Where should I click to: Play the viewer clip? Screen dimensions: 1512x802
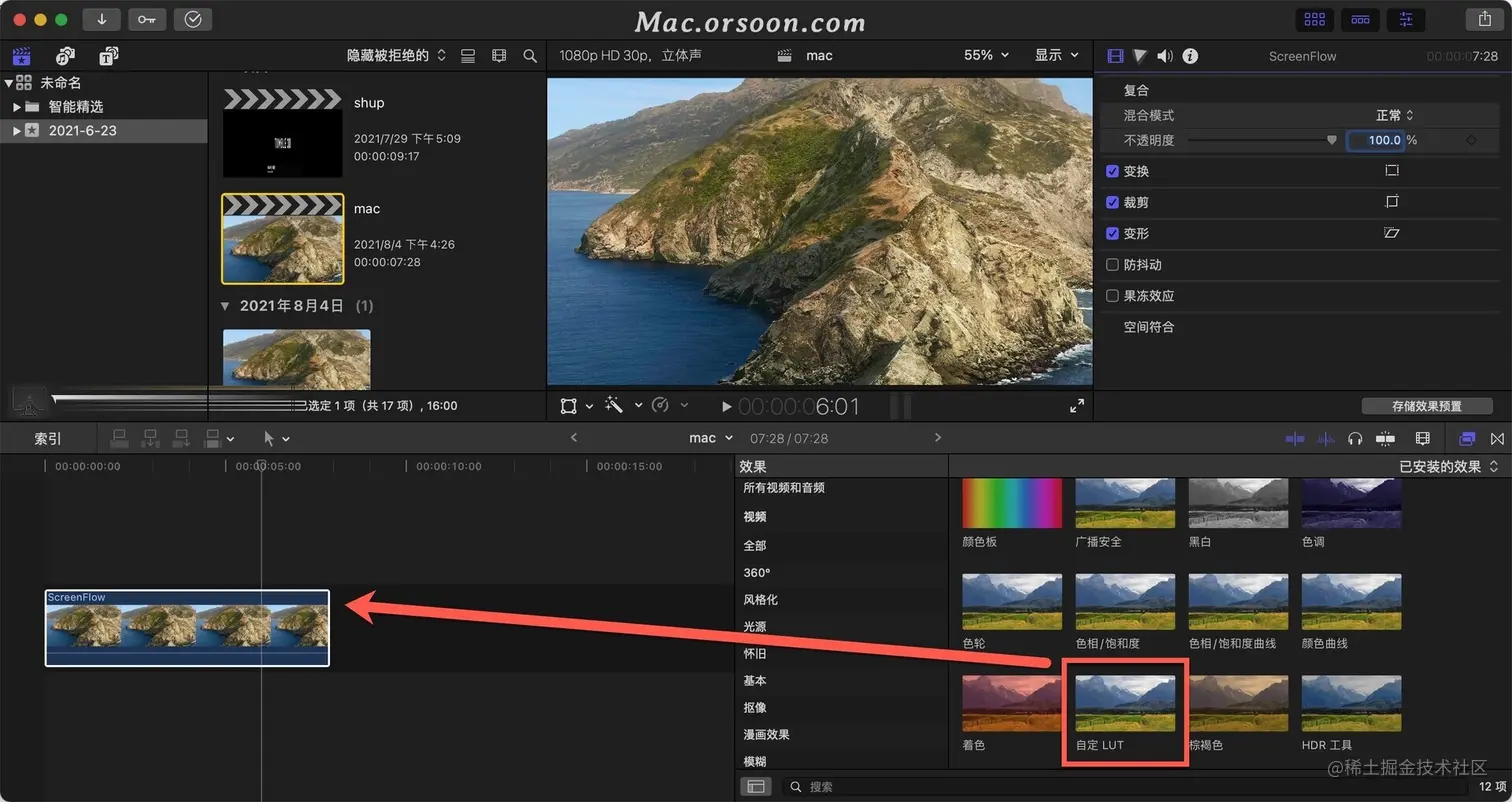[x=727, y=407]
